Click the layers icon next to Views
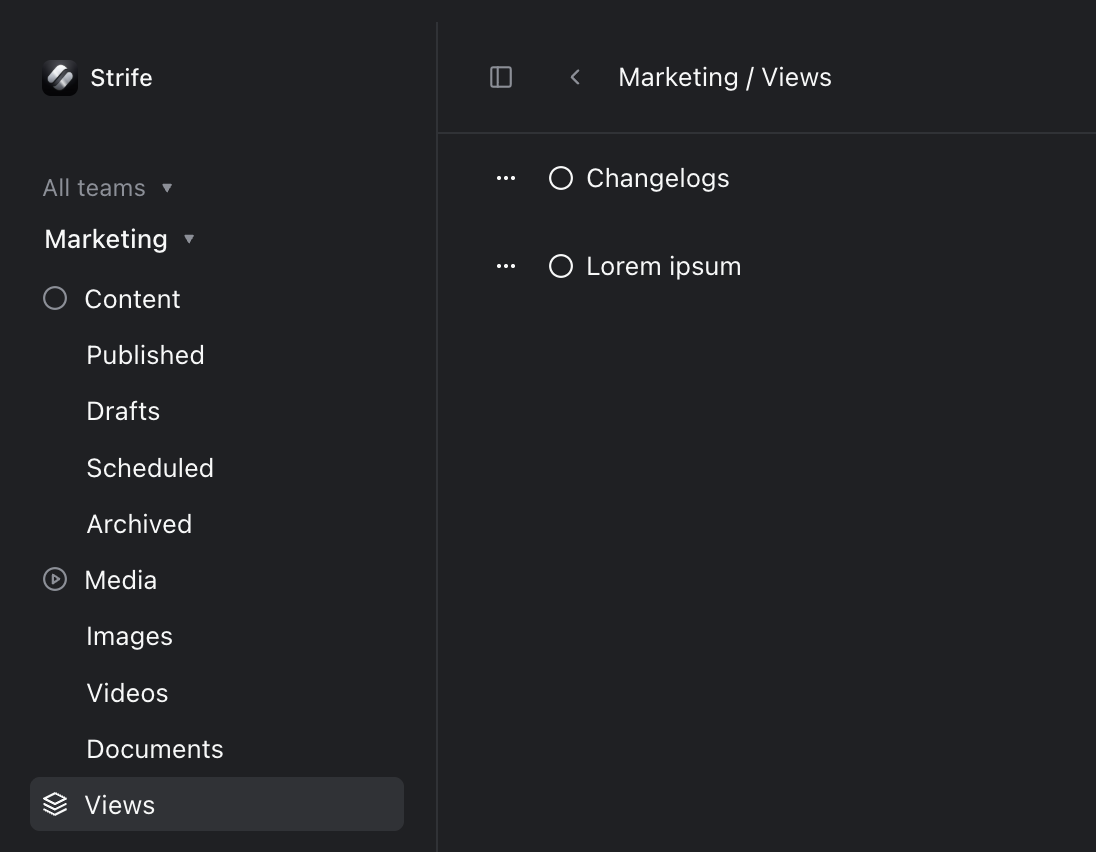 55,804
